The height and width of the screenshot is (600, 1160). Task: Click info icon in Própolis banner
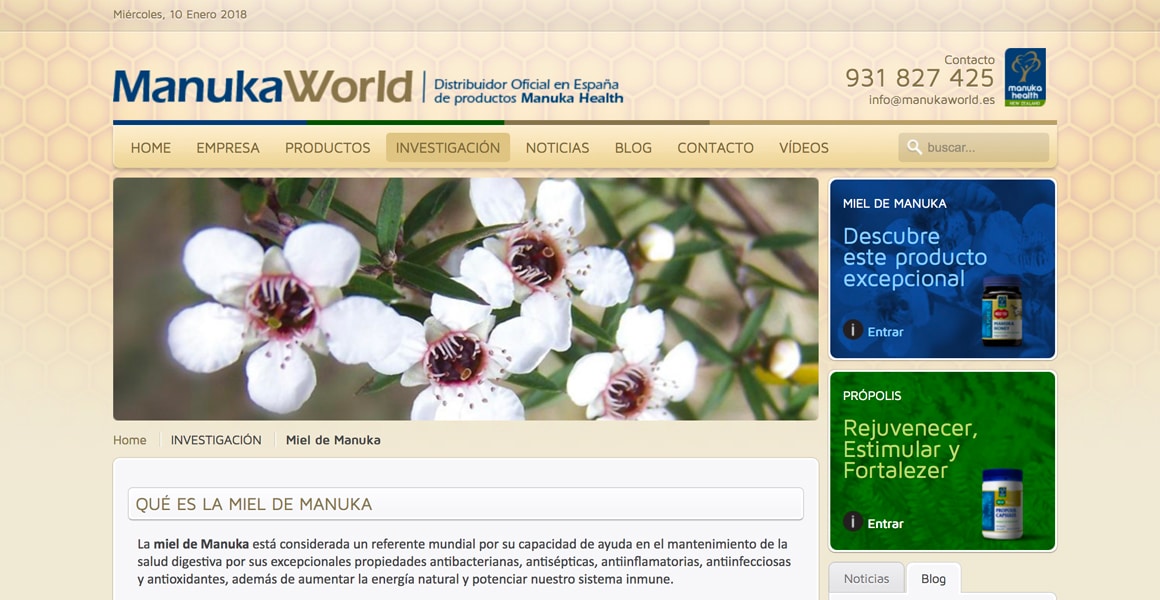tap(853, 522)
